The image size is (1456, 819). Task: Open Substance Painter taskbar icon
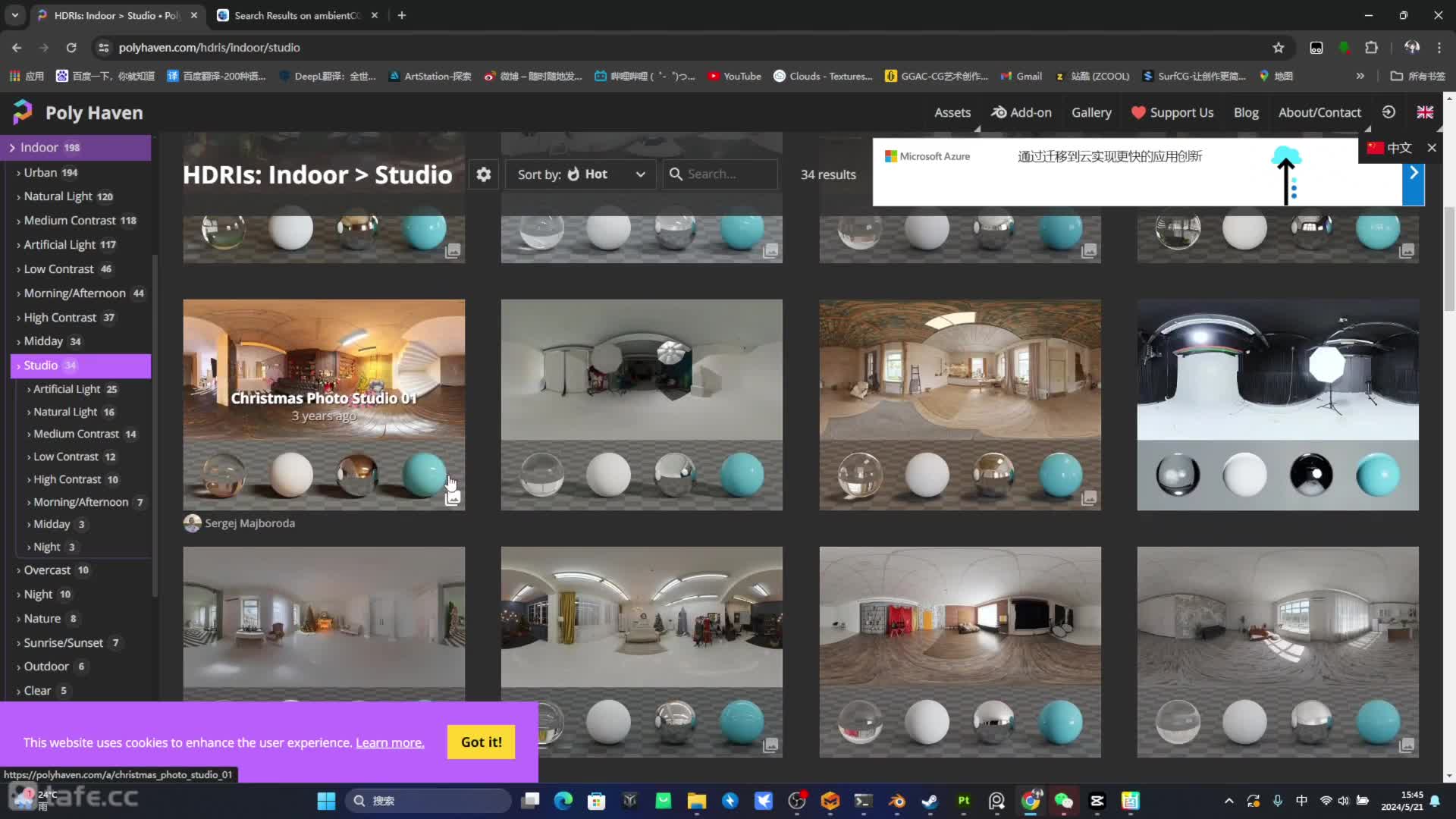964,801
